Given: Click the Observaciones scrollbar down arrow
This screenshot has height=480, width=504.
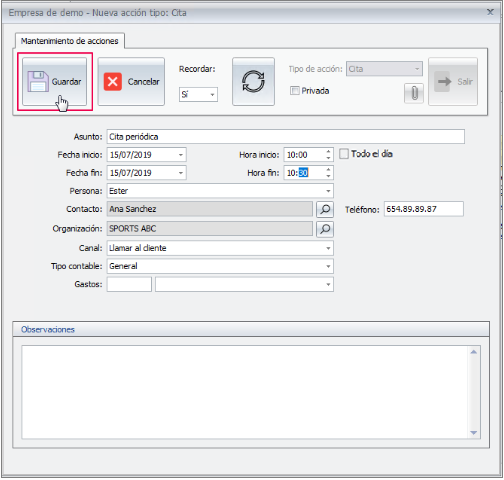Looking at the screenshot, I should coord(474,433).
